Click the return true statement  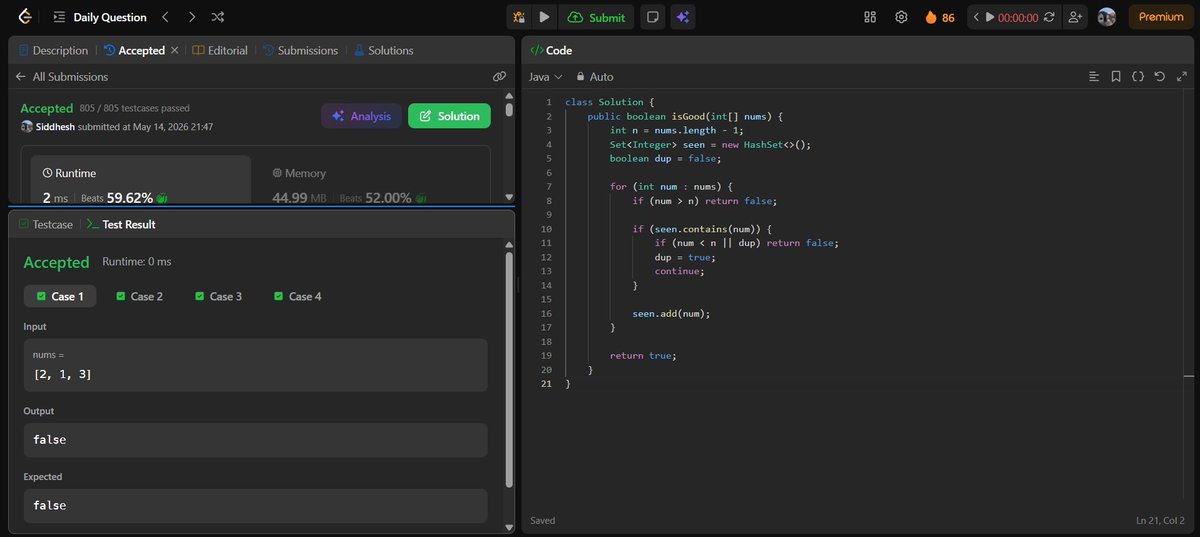643,355
